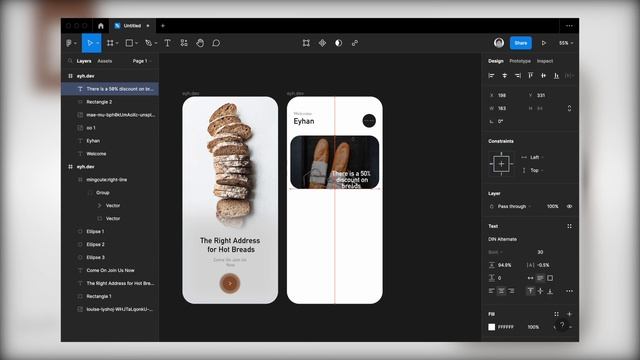Open the font weight Bold dropdown
The image size is (640, 360).
click(496, 252)
